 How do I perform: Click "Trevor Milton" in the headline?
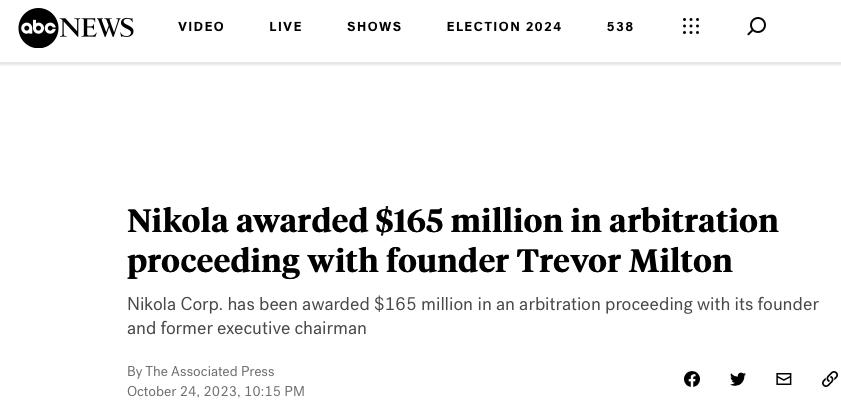[624, 261]
